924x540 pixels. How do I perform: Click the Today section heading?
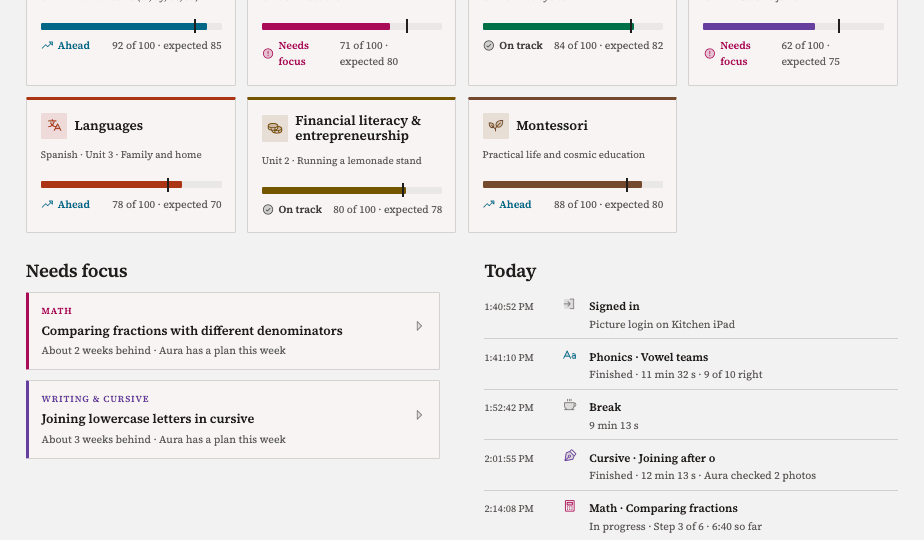pyautogui.click(x=510, y=271)
